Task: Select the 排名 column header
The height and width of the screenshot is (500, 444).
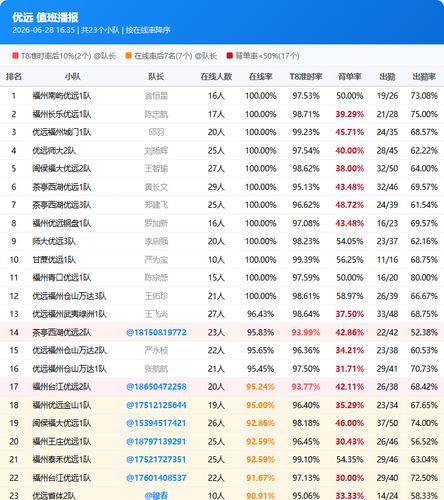Action: (14, 77)
